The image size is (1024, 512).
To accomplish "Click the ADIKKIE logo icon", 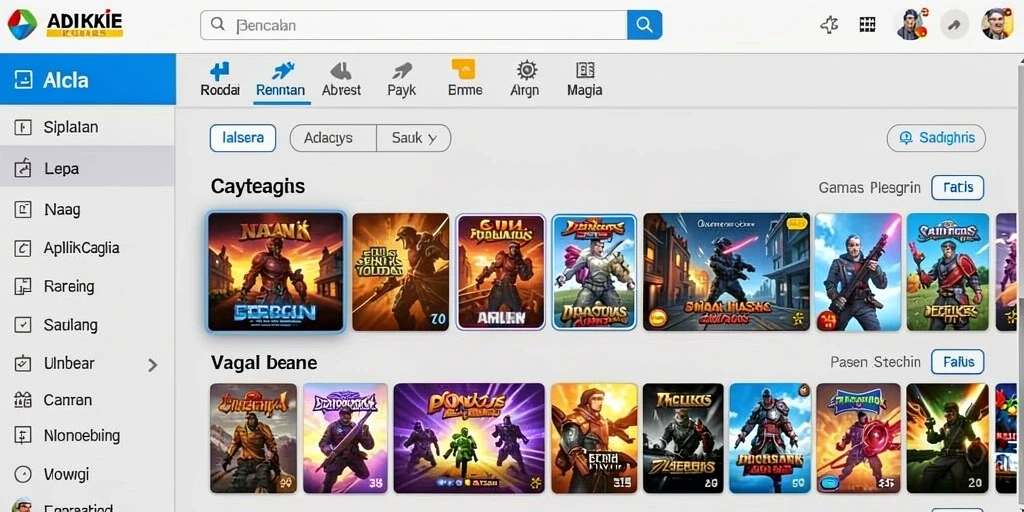I will coord(22,24).
